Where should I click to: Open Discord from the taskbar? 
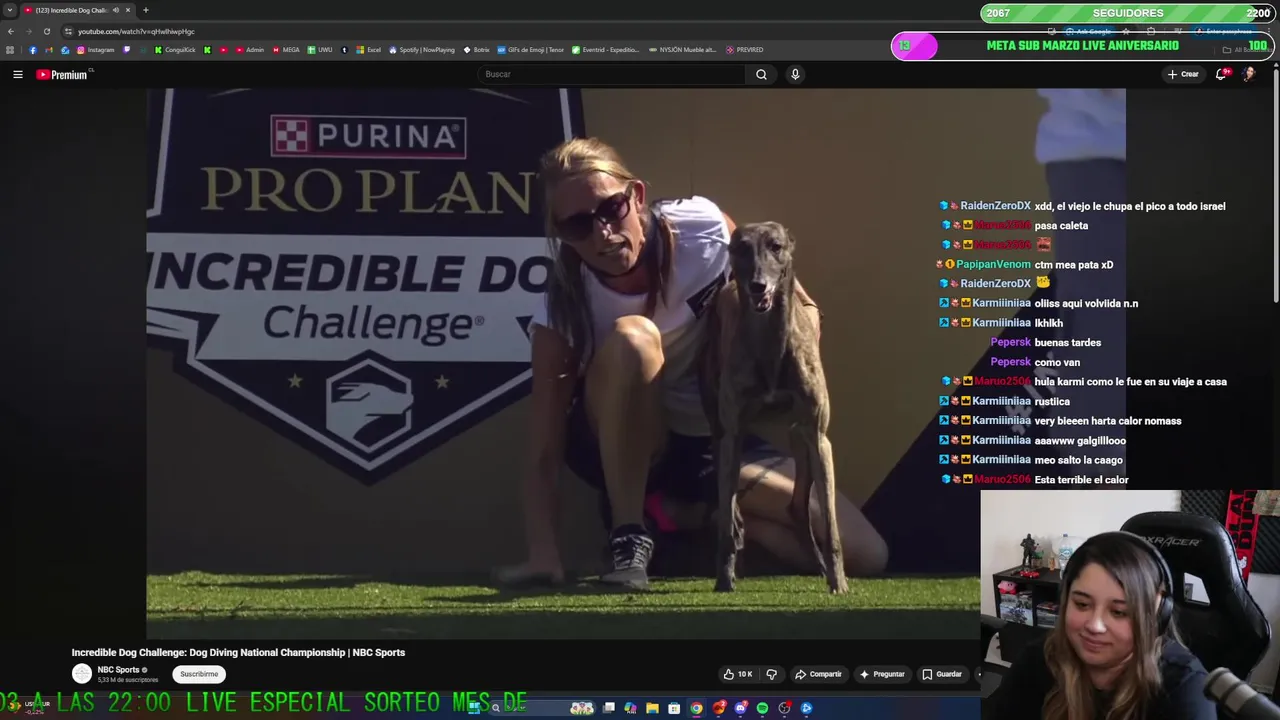[740, 708]
